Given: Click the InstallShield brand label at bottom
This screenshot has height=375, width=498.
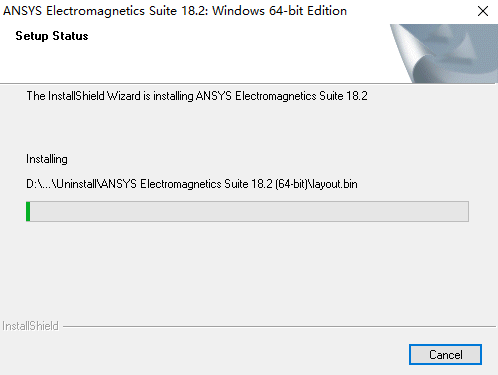Looking at the screenshot, I should 30,326.
